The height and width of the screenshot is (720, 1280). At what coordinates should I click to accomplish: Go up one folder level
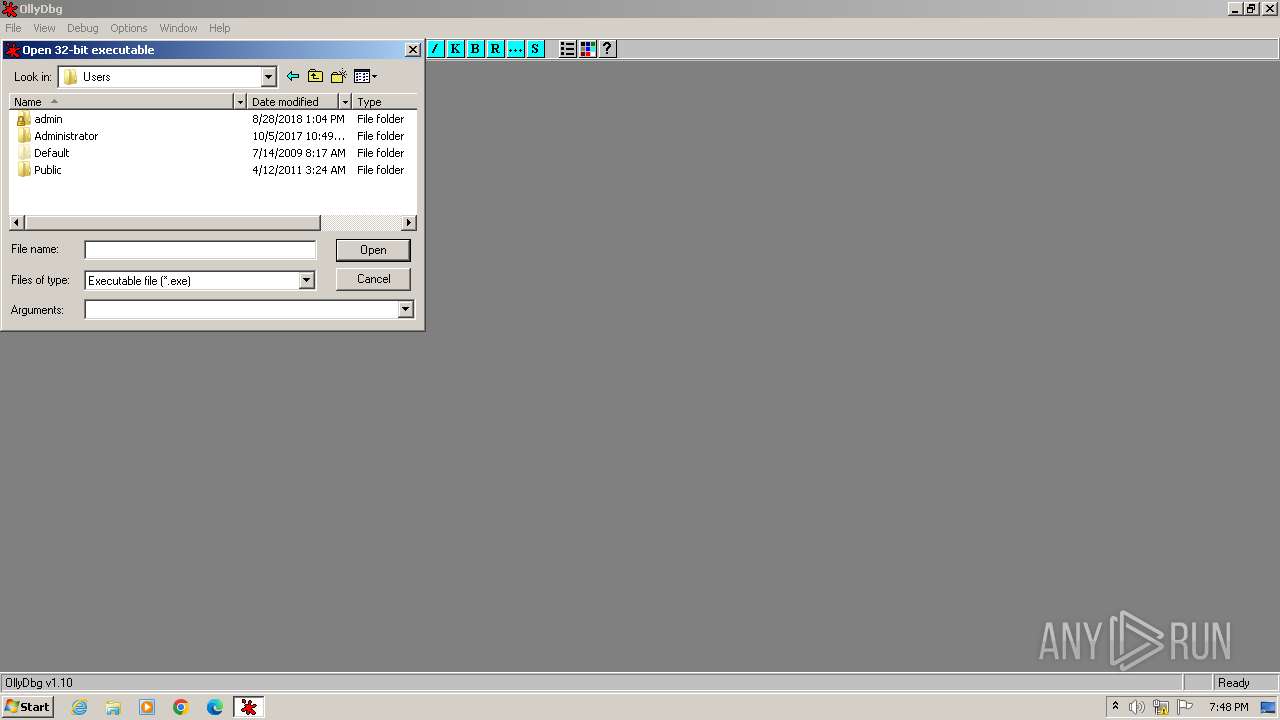[315, 76]
